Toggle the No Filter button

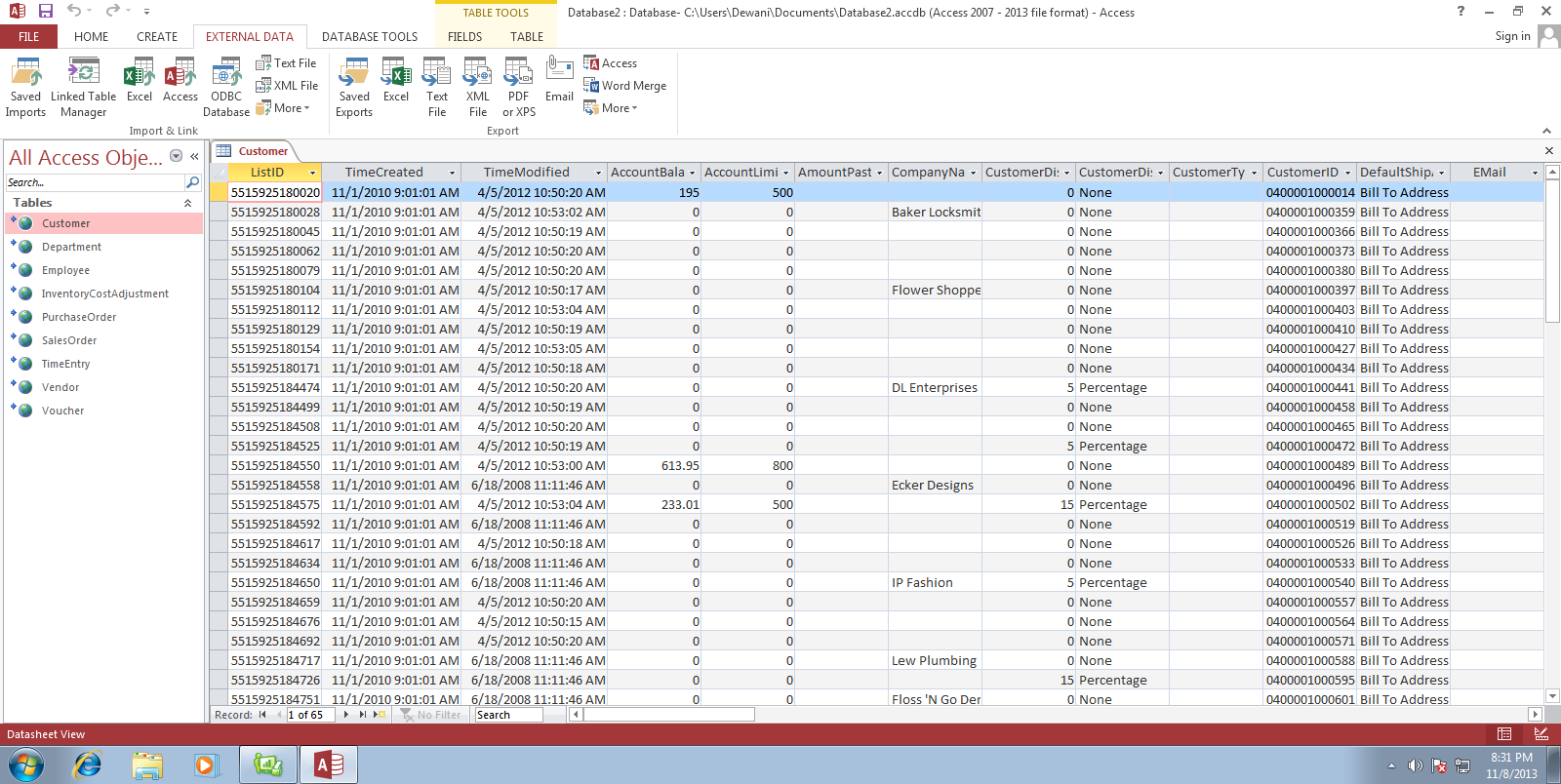point(431,715)
